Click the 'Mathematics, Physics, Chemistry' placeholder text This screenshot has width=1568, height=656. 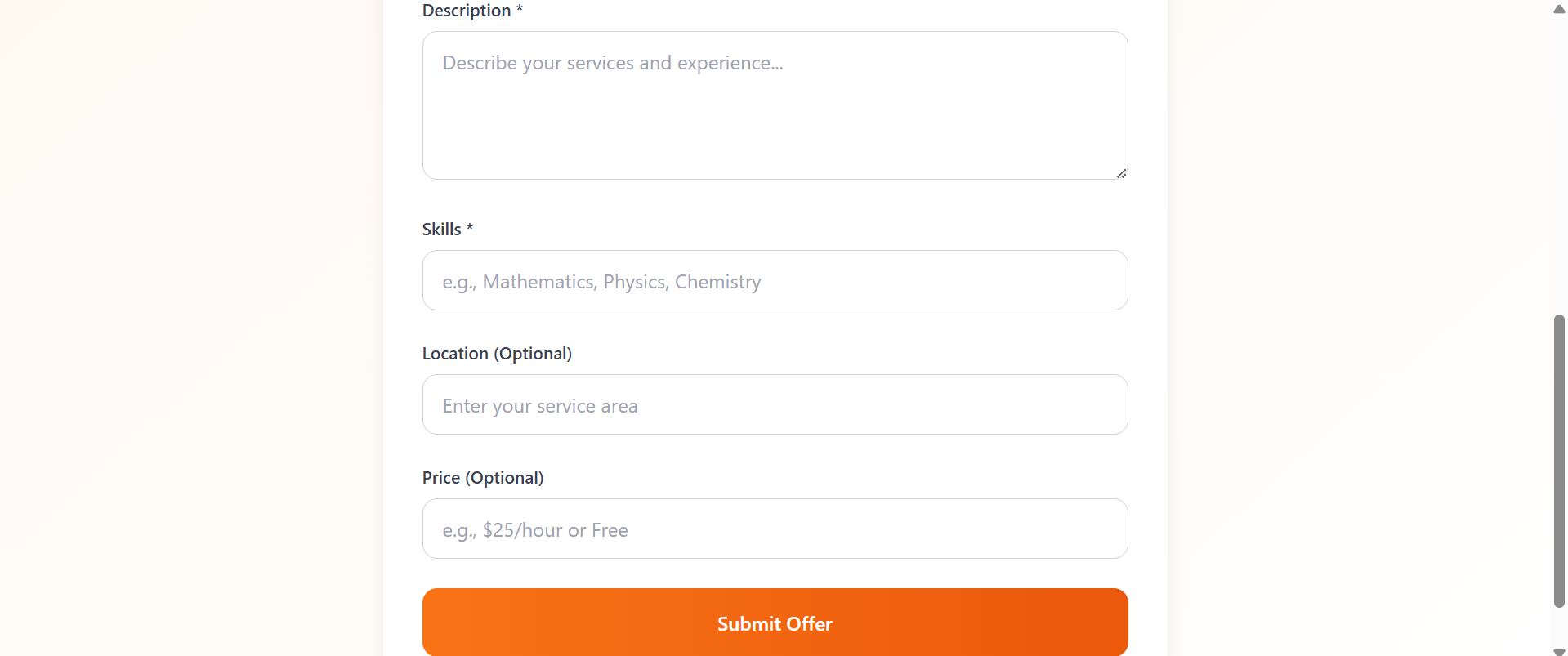[x=621, y=282]
